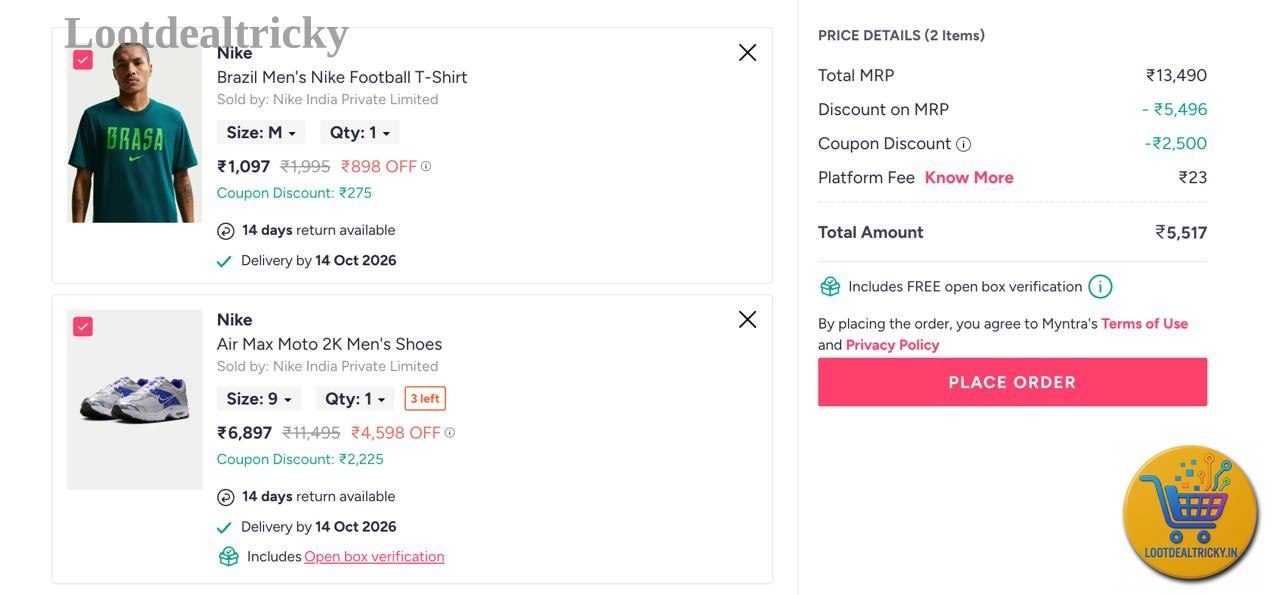Click the PRICE DETAILS (2 Items) heading

tap(901, 36)
